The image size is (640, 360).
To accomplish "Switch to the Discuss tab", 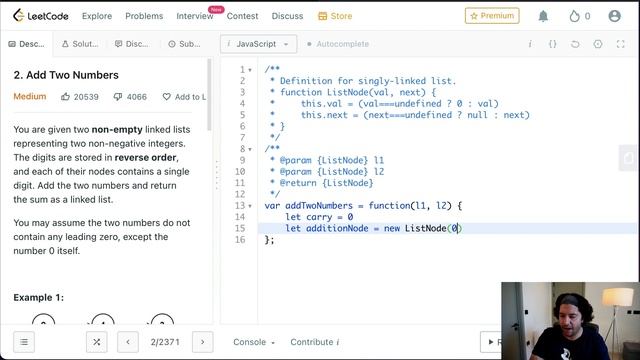I will pyautogui.click(x=132, y=44).
